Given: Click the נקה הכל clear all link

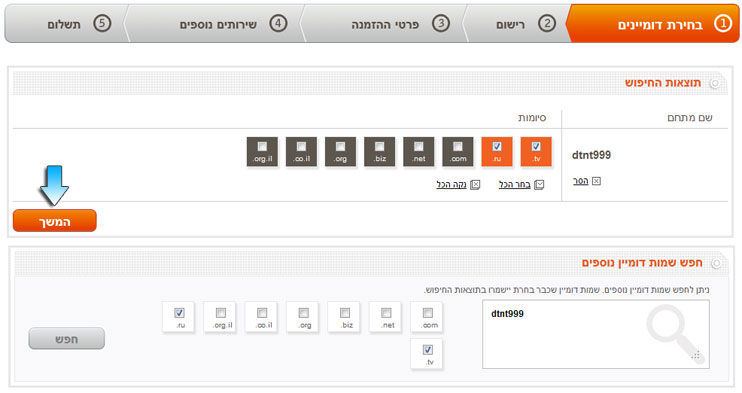Looking at the screenshot, I should pos(451,184).
